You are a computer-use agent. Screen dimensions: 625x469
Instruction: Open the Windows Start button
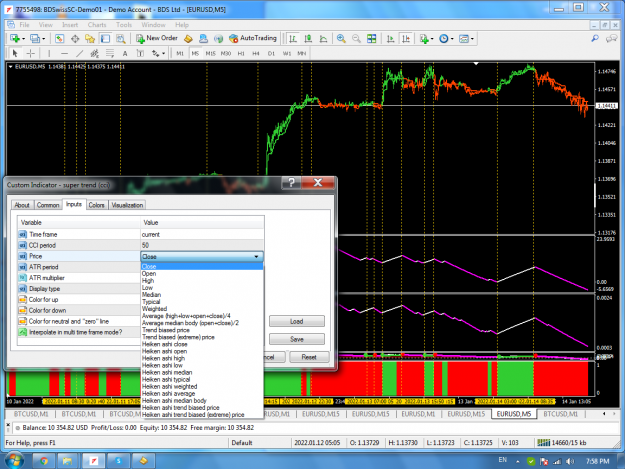[x=14, y=461]
